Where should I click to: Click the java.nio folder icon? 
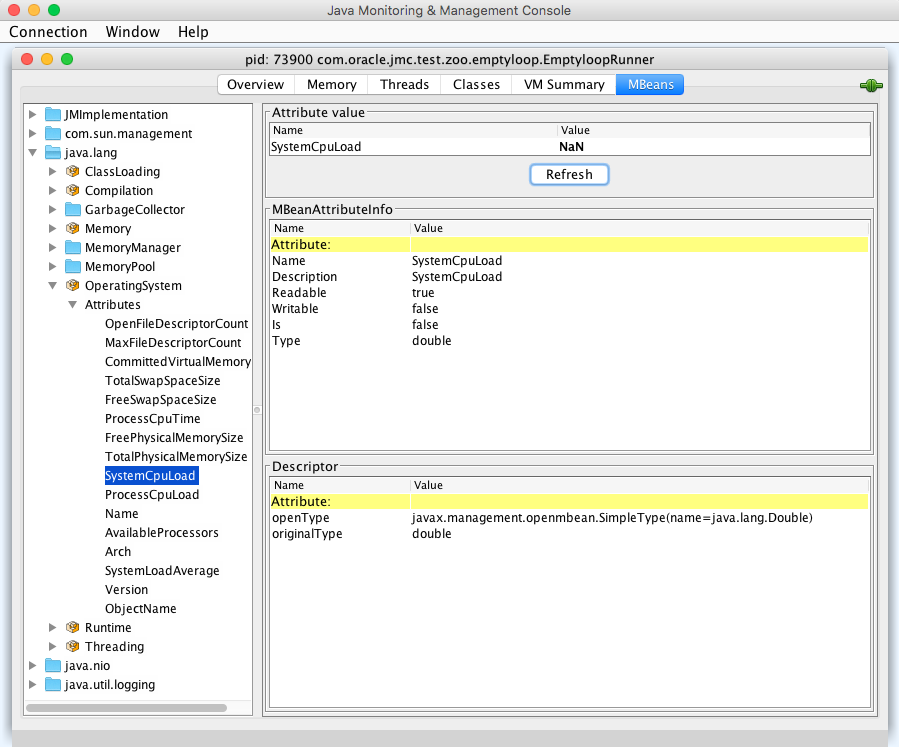point(53,666)
